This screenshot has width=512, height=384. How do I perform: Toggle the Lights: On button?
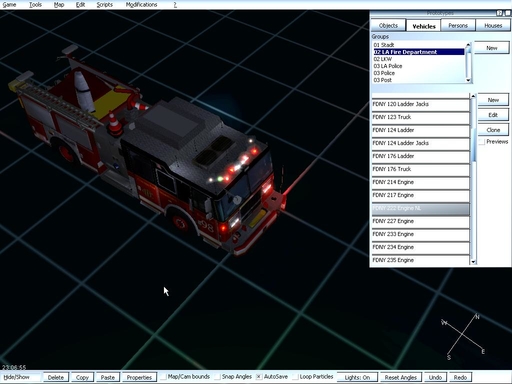point(357,377)
